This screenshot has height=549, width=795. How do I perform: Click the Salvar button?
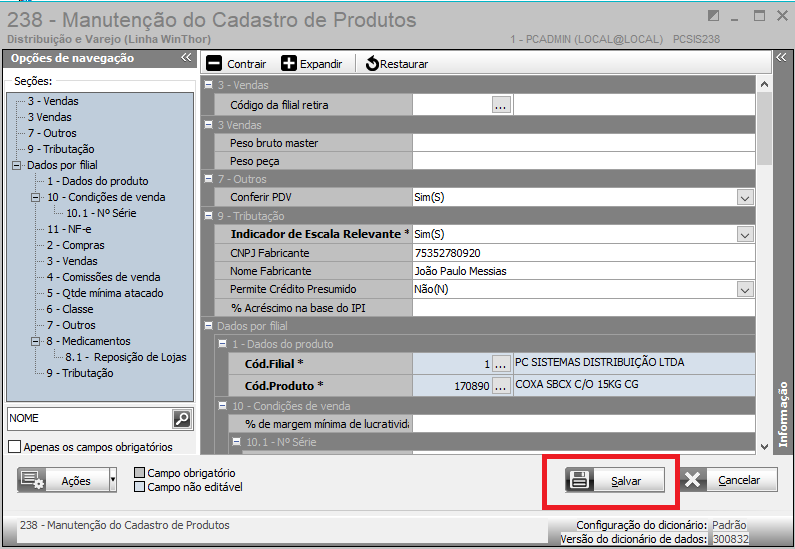[x=615, y=480]
